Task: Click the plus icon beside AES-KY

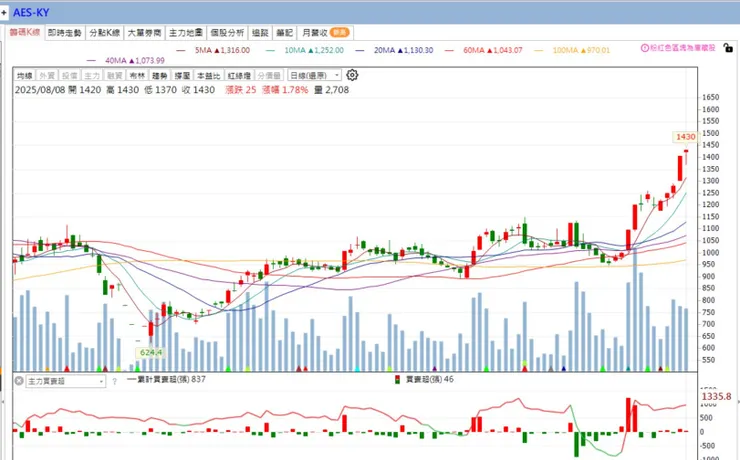Action: (x=4, y=13)
